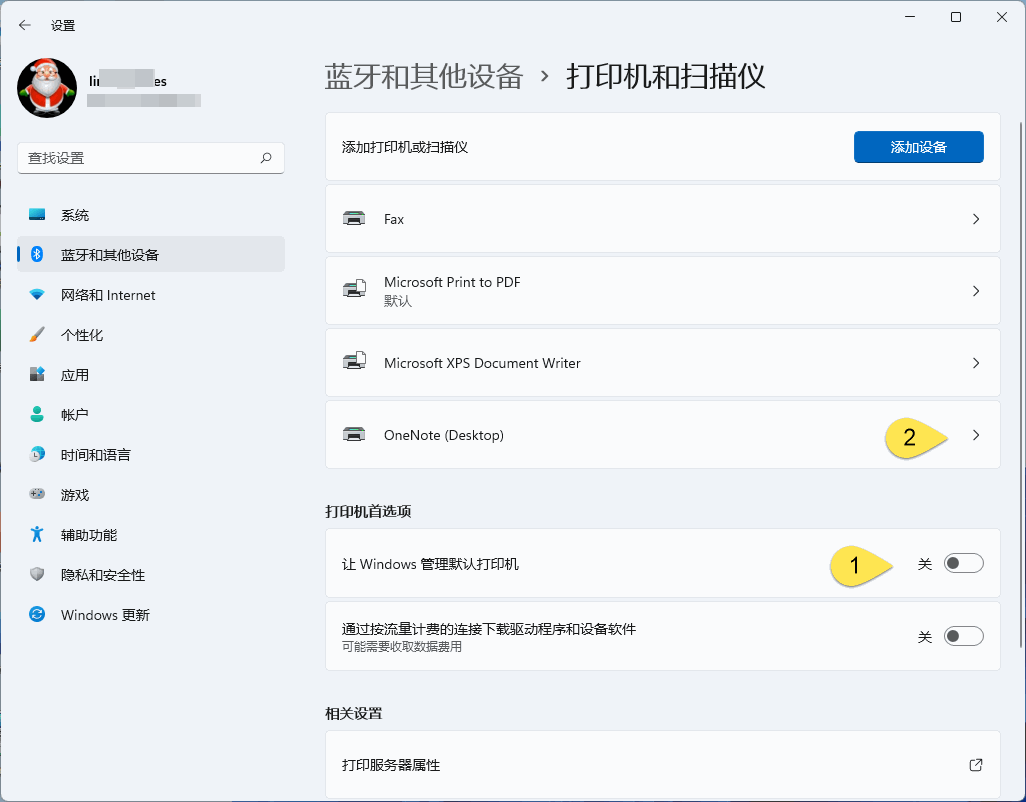This screenshot has width=1026, height=802.
Task: Go back with the back arrow icon
Action: click(x=25, y=26)
